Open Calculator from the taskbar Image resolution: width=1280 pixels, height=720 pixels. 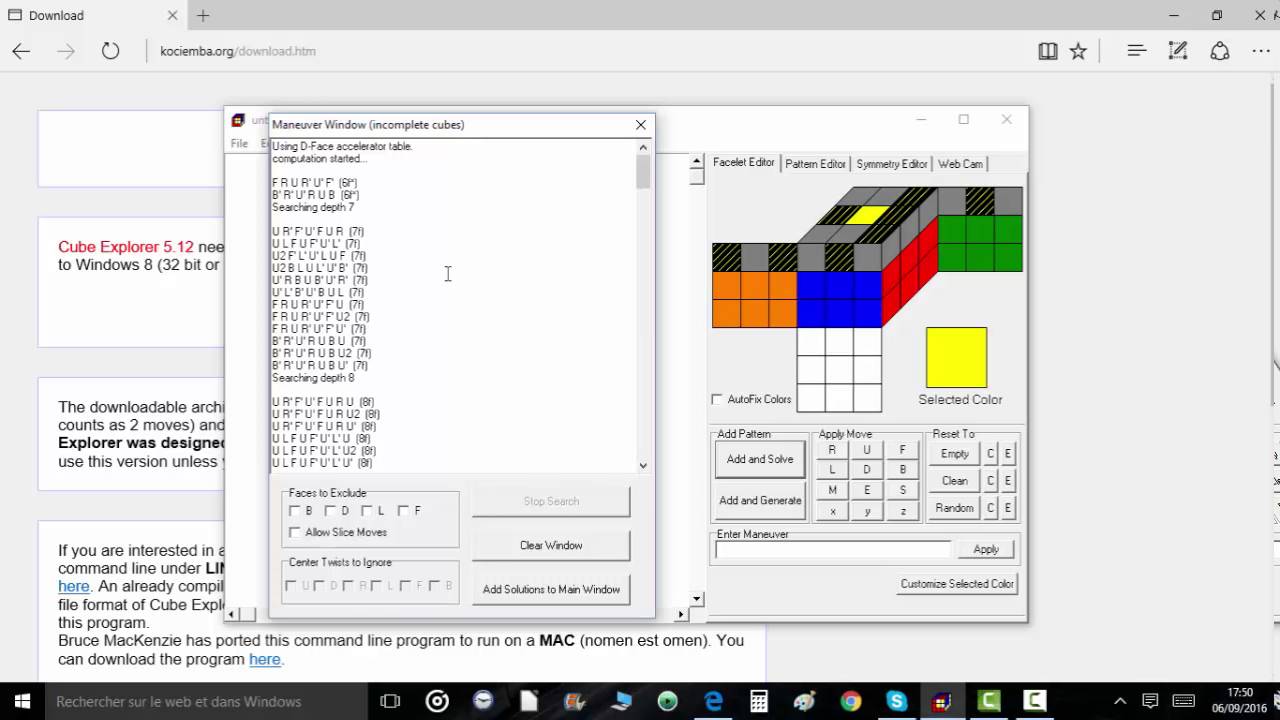759,701
